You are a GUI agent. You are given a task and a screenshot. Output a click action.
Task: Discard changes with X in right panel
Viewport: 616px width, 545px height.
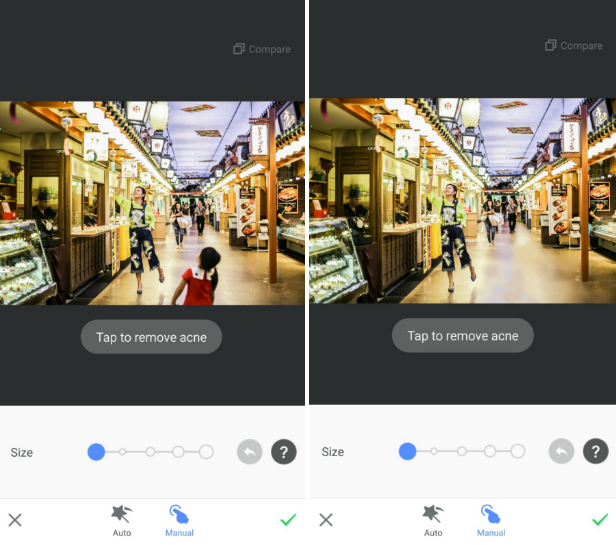click(x=326, y=520)
